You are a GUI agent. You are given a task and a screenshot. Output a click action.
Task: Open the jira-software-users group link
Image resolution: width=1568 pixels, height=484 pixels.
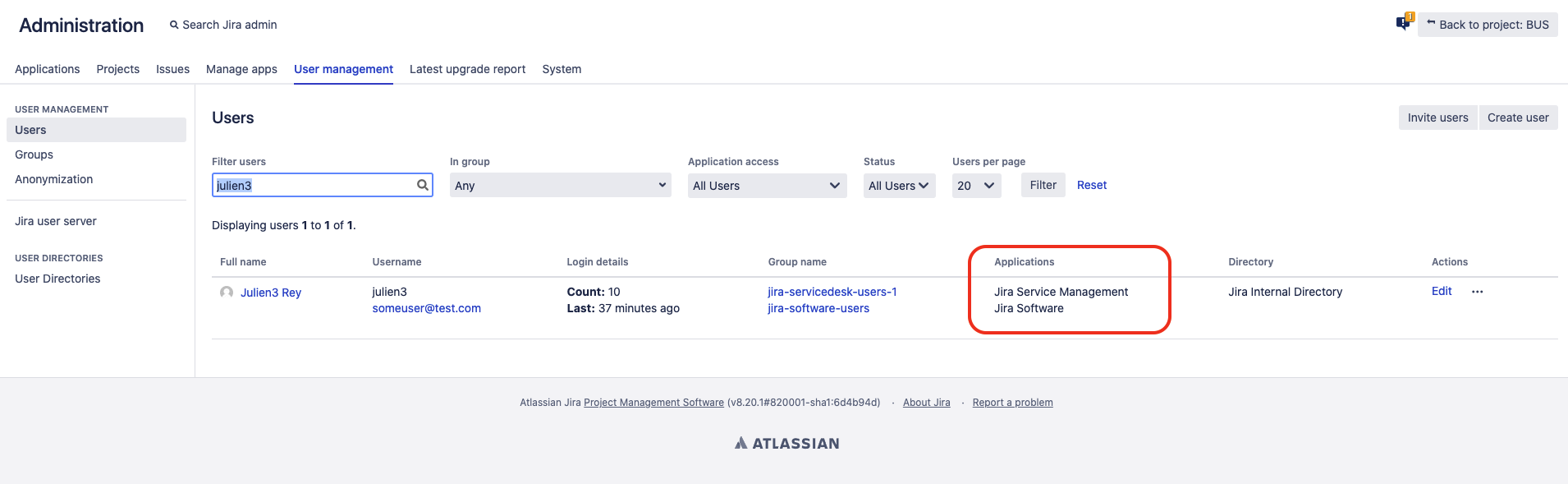coord(818,308)
